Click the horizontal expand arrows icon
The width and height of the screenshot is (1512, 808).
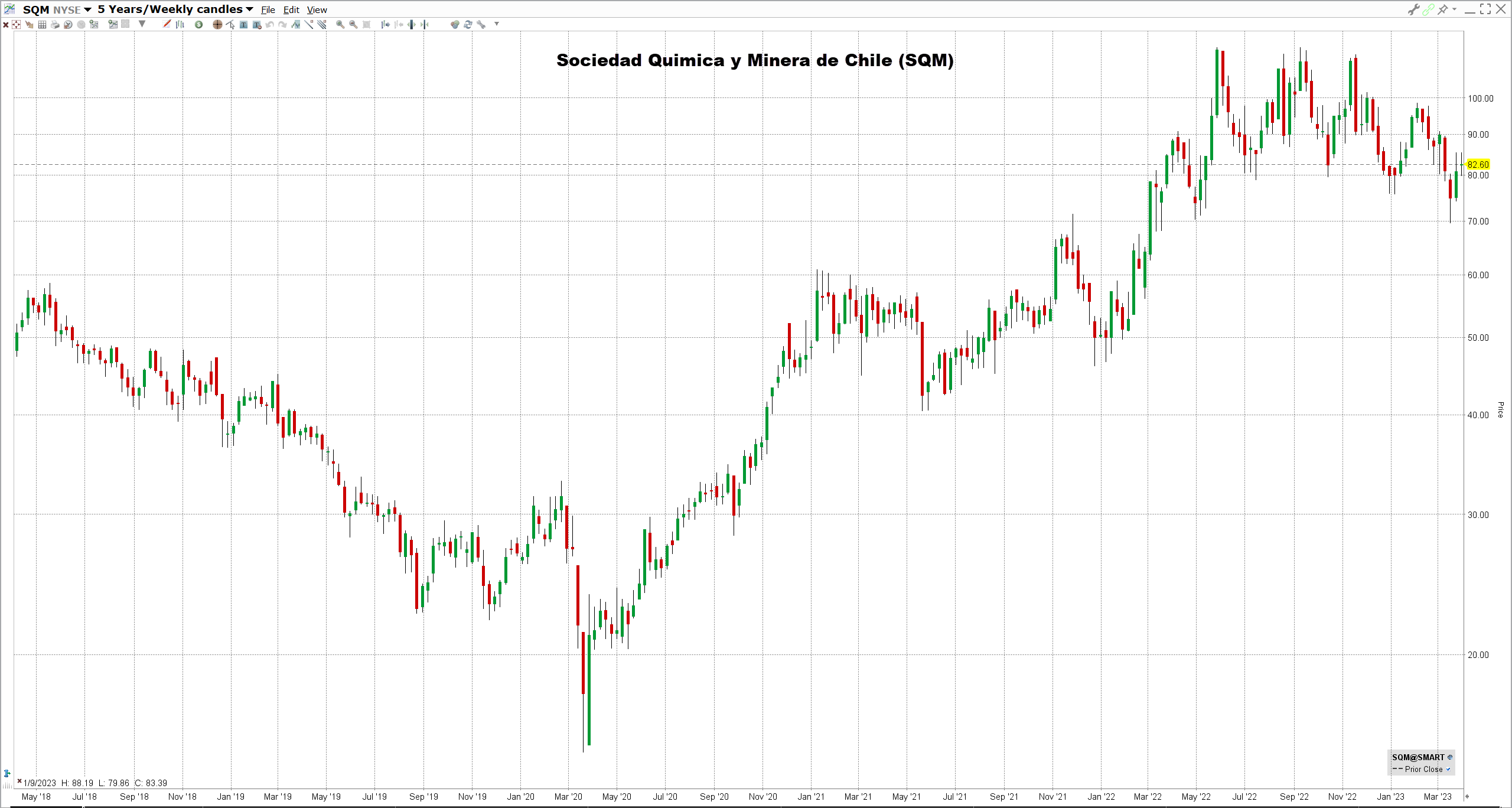click(411, 24)
